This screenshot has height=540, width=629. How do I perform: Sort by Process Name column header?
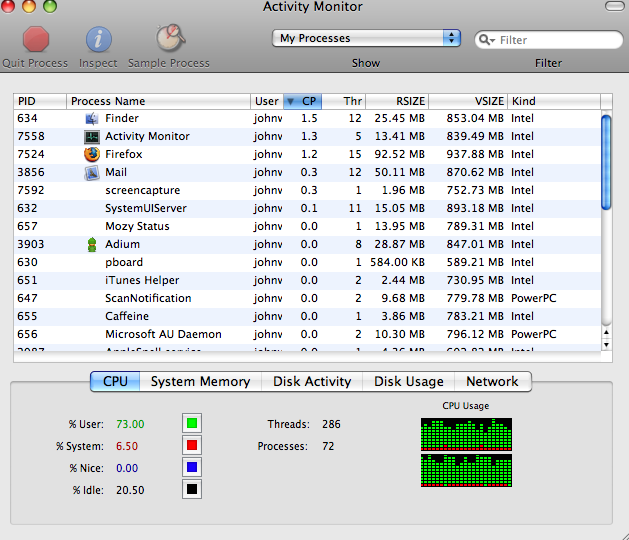coord(158,101)
